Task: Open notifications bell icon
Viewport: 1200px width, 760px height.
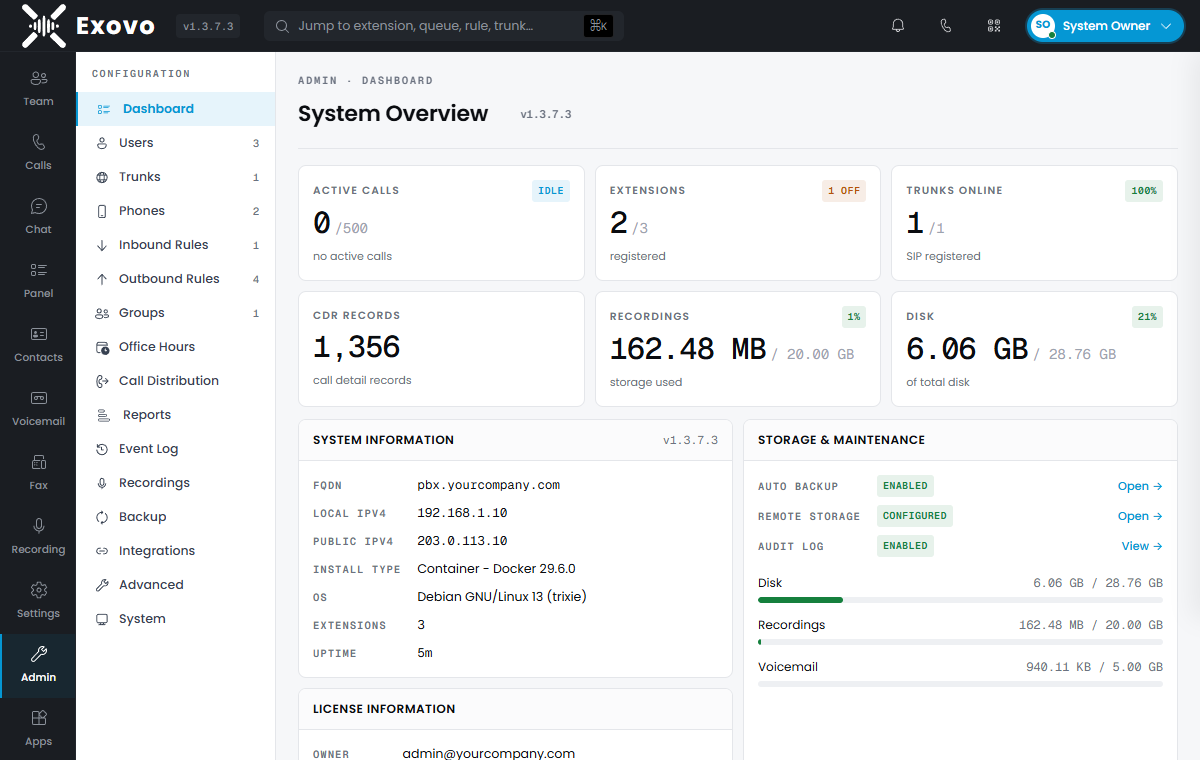Action: 898,26
